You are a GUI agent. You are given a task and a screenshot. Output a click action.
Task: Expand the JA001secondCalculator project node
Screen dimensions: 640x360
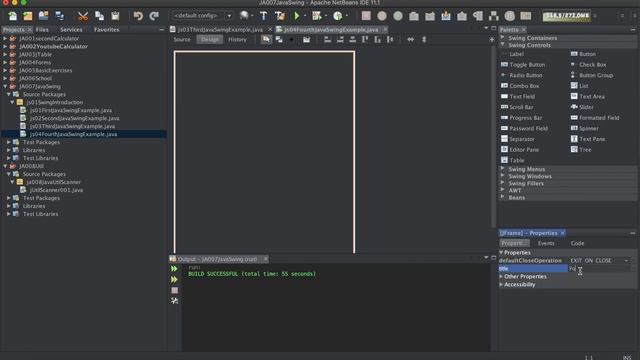[x=5, y=38]
